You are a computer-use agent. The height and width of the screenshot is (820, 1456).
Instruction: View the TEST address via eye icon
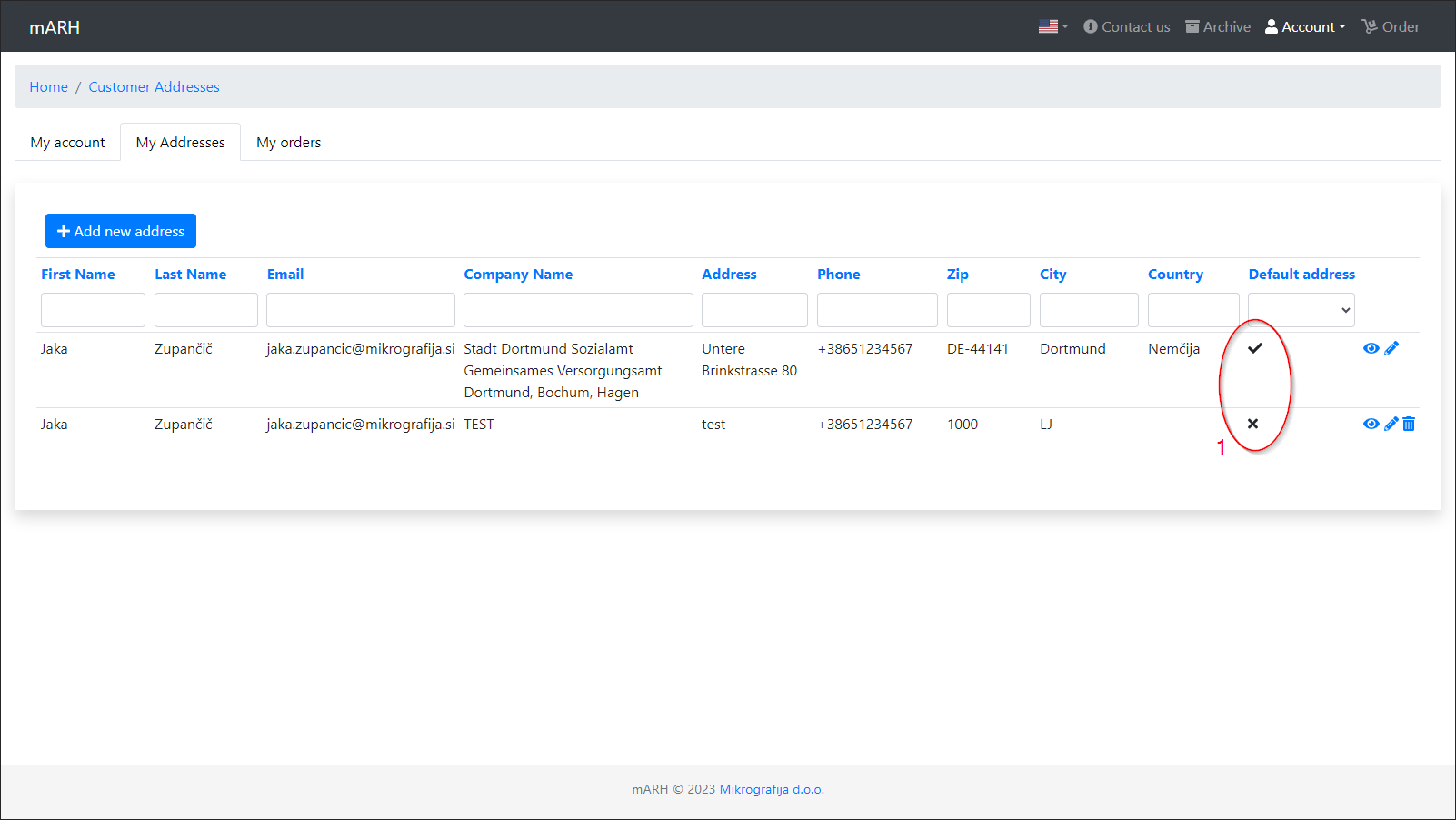click(x=1371, y=424)
